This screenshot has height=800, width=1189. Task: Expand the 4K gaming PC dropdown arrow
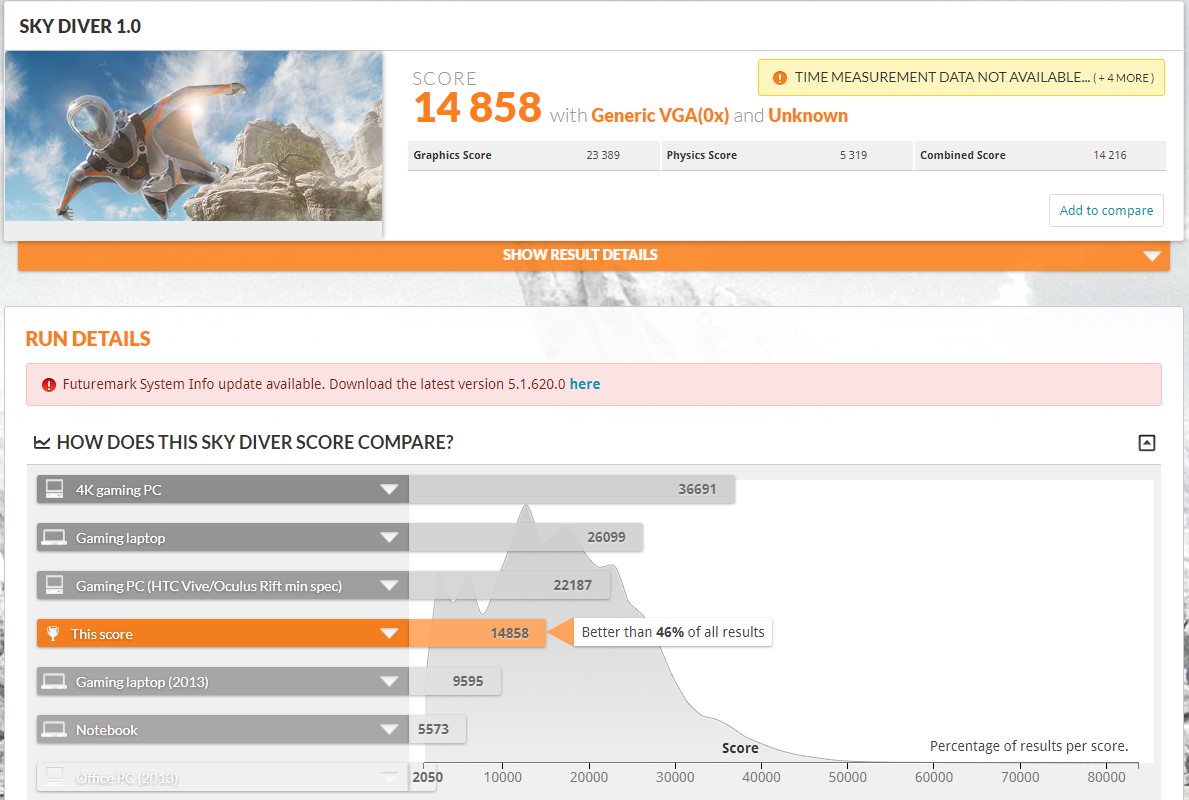click(389, 490)
